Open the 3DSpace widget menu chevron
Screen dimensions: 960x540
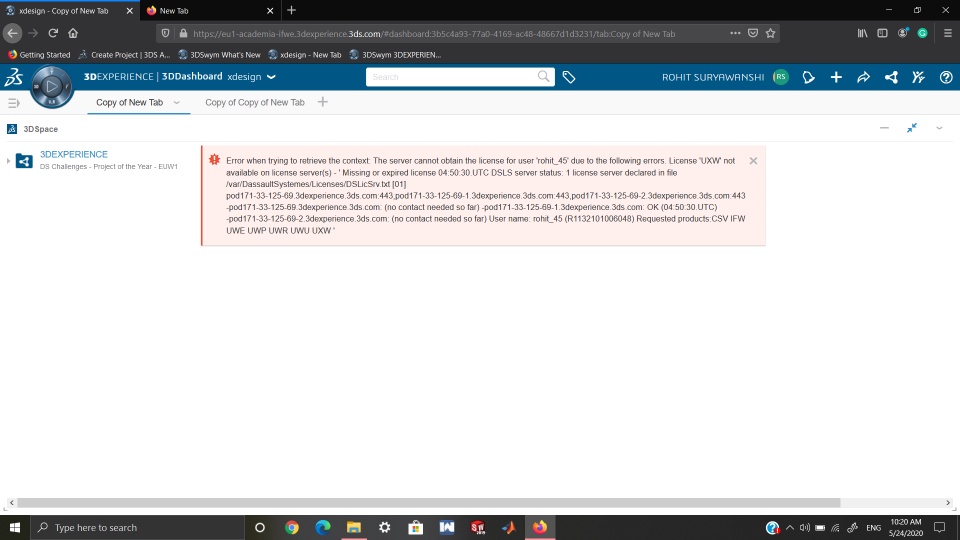(x=939, y=129)
